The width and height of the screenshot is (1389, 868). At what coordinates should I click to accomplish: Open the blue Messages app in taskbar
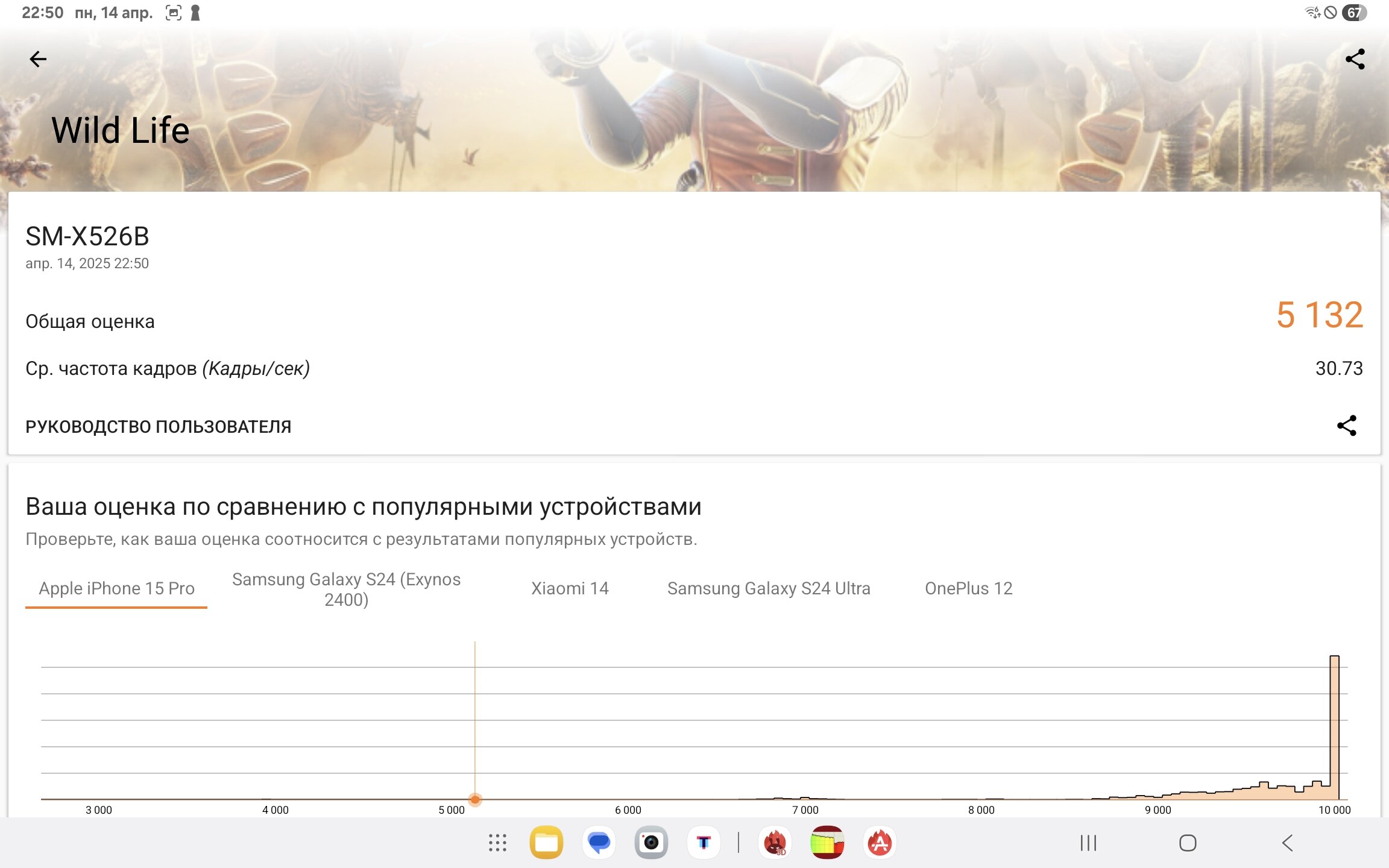pyautogui.click(x=599, y=843)
